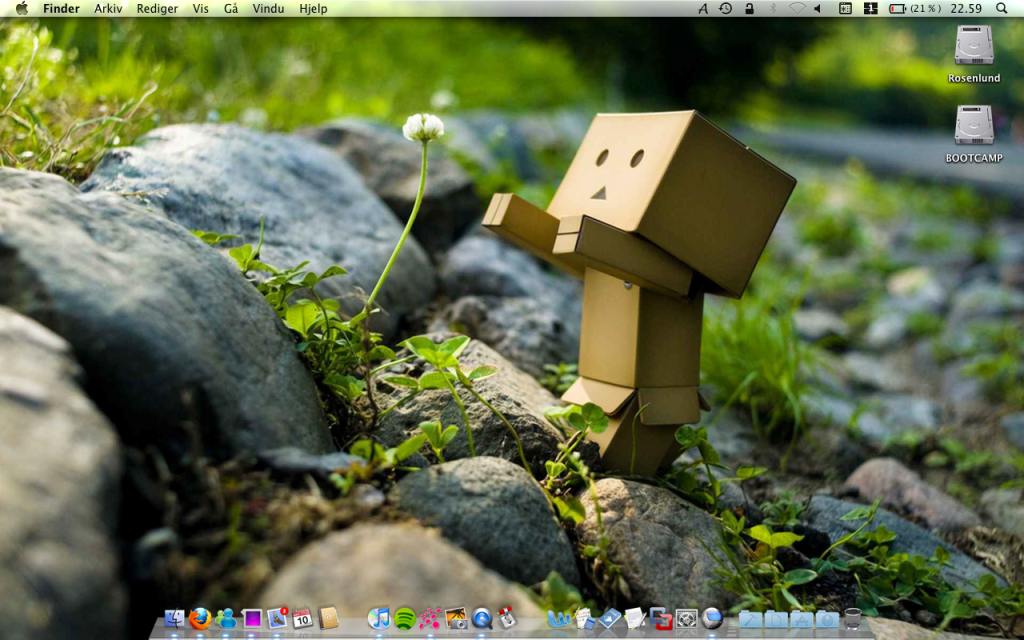Select the Rosenlund drive on the desktop
This screenshot has height=640, width=1024.
pyautogui.click(x=974, y=54)
